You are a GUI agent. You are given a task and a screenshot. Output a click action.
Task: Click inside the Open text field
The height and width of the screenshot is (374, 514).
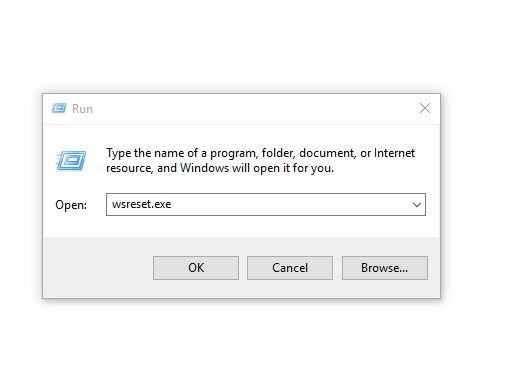point(266,204)
